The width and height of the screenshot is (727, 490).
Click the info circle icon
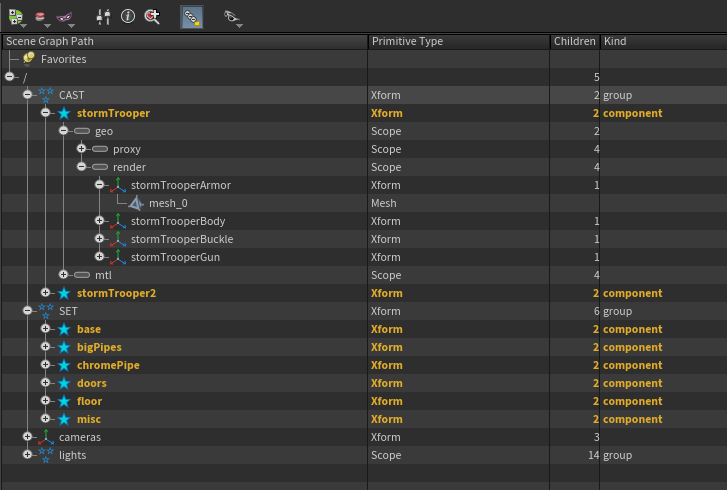click(x=128, y=17)
